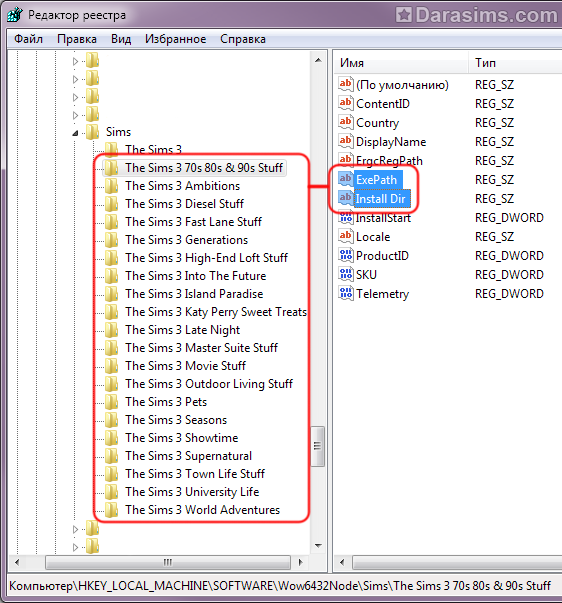
Task: Click folder icon of The Sims 3 Movie Stuff
Action: (112, 366)
